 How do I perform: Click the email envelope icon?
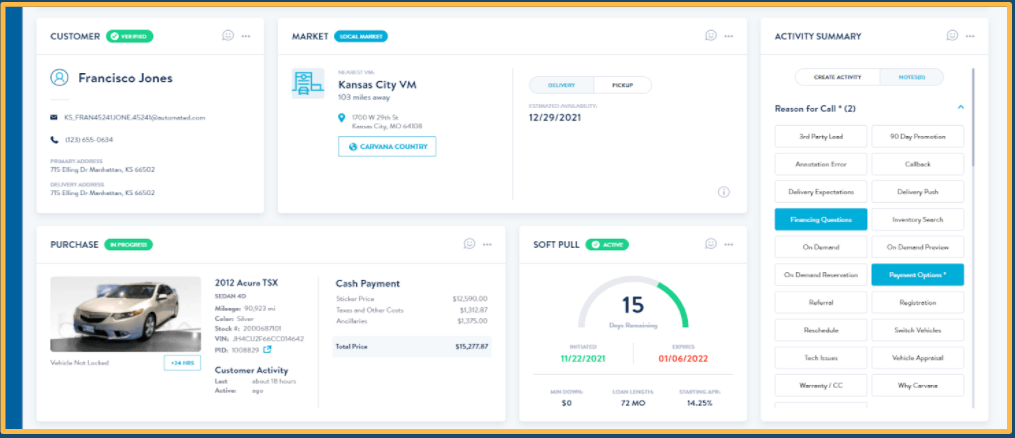(x=54, y=118)
